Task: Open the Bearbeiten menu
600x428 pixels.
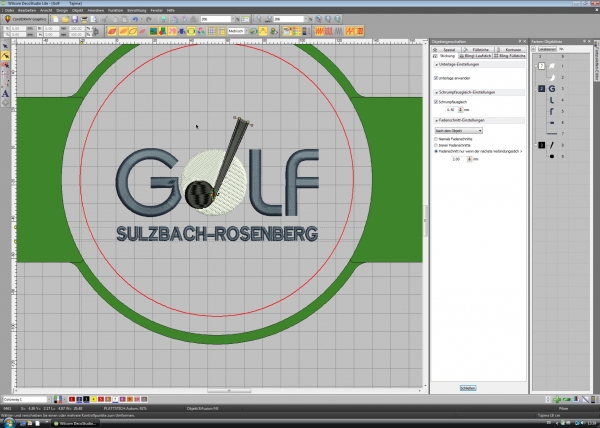Action: (27, 10)
